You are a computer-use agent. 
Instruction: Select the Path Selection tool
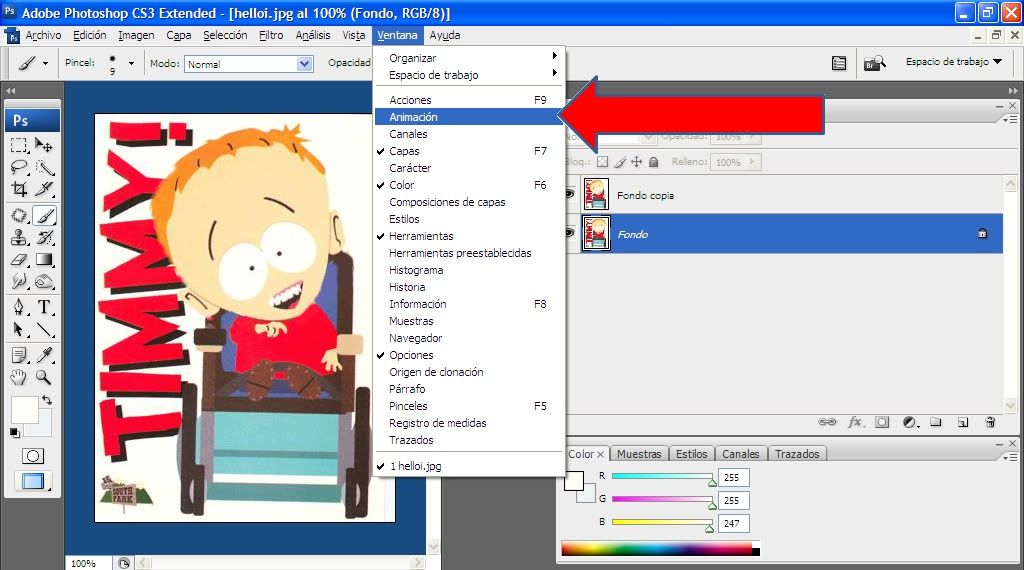[19, 329]
